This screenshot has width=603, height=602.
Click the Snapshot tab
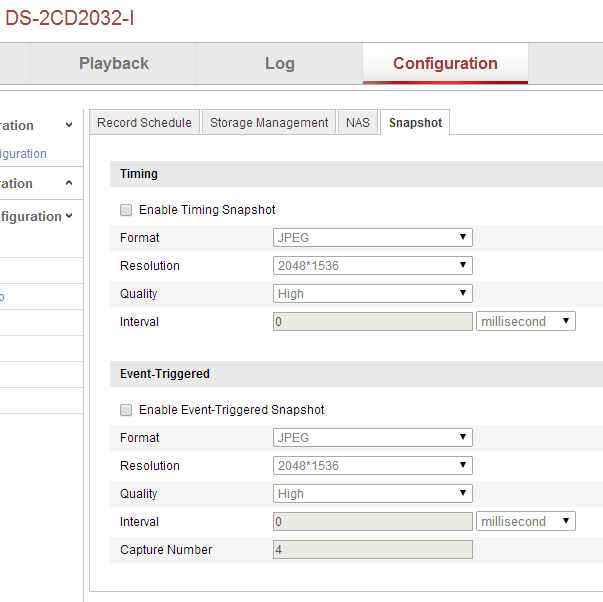click(415, 122)
